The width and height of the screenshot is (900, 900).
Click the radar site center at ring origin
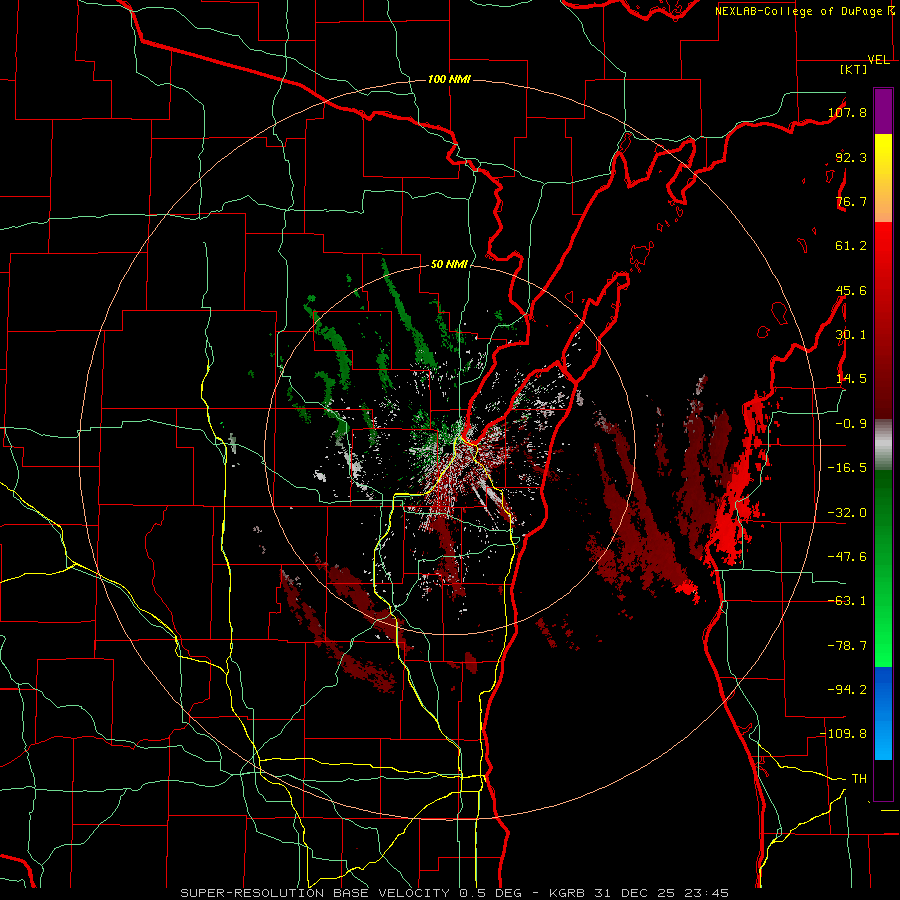pos(449,449)
